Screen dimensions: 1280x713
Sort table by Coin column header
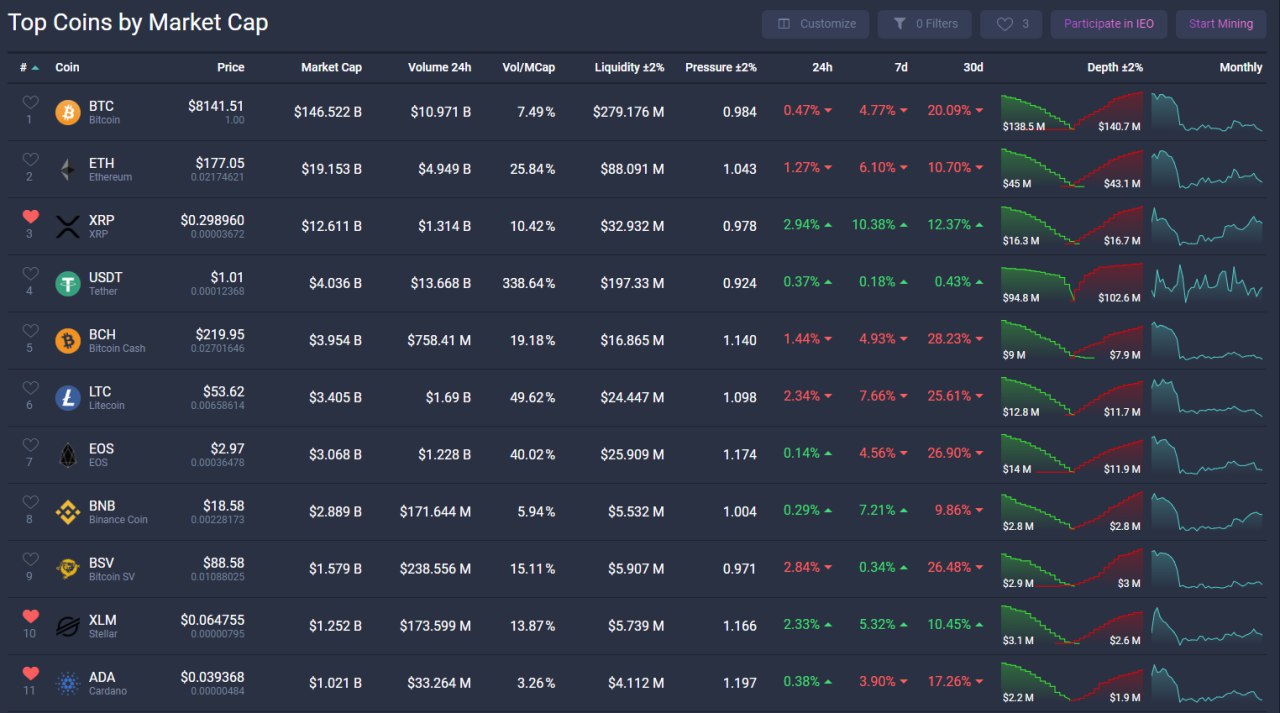tap(67, 67)
